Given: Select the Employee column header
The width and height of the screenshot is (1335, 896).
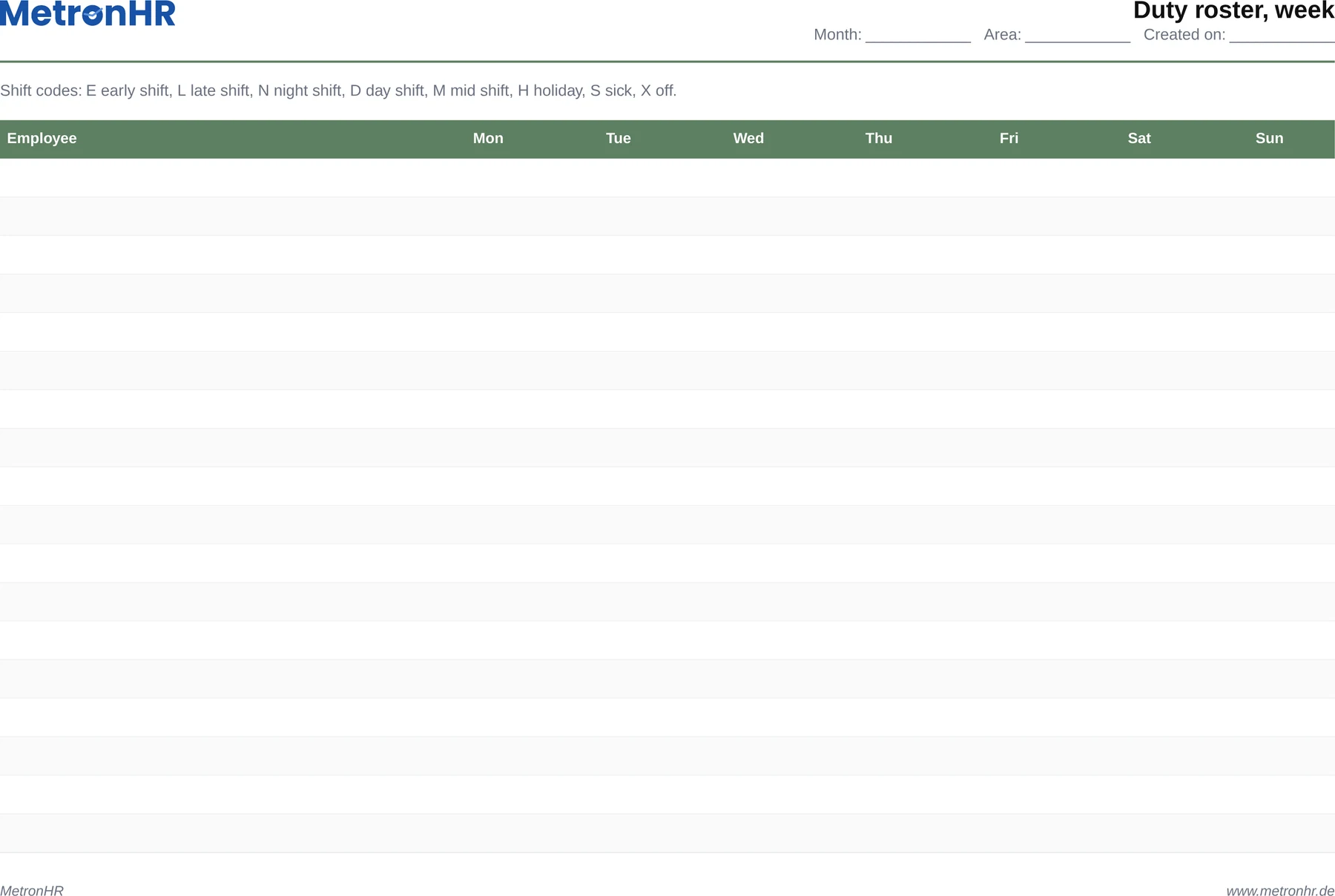Looking at the screenshot, I should [x=42, y=139].
